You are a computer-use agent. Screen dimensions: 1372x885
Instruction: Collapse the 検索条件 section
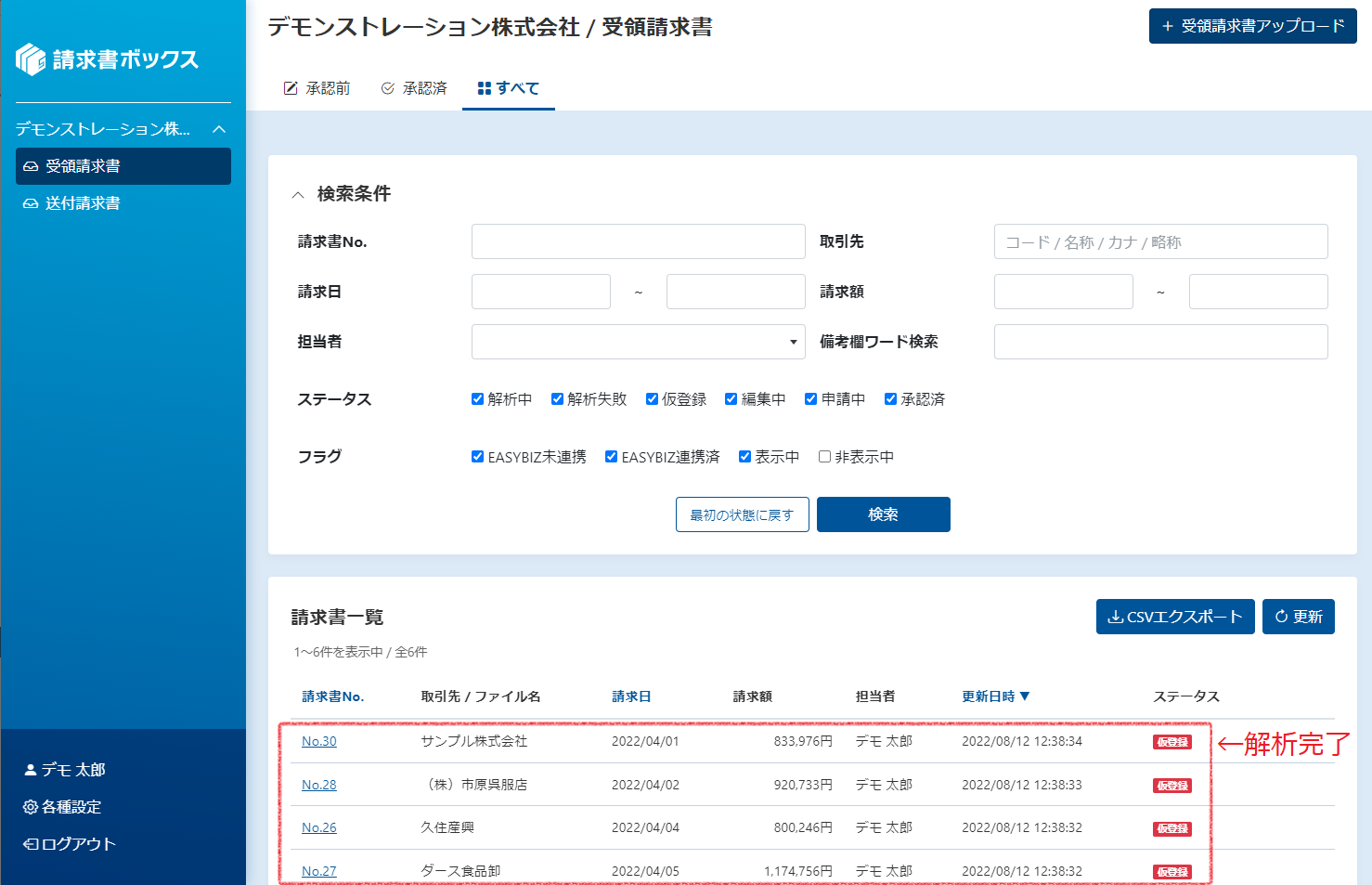[x=298, y=194]
